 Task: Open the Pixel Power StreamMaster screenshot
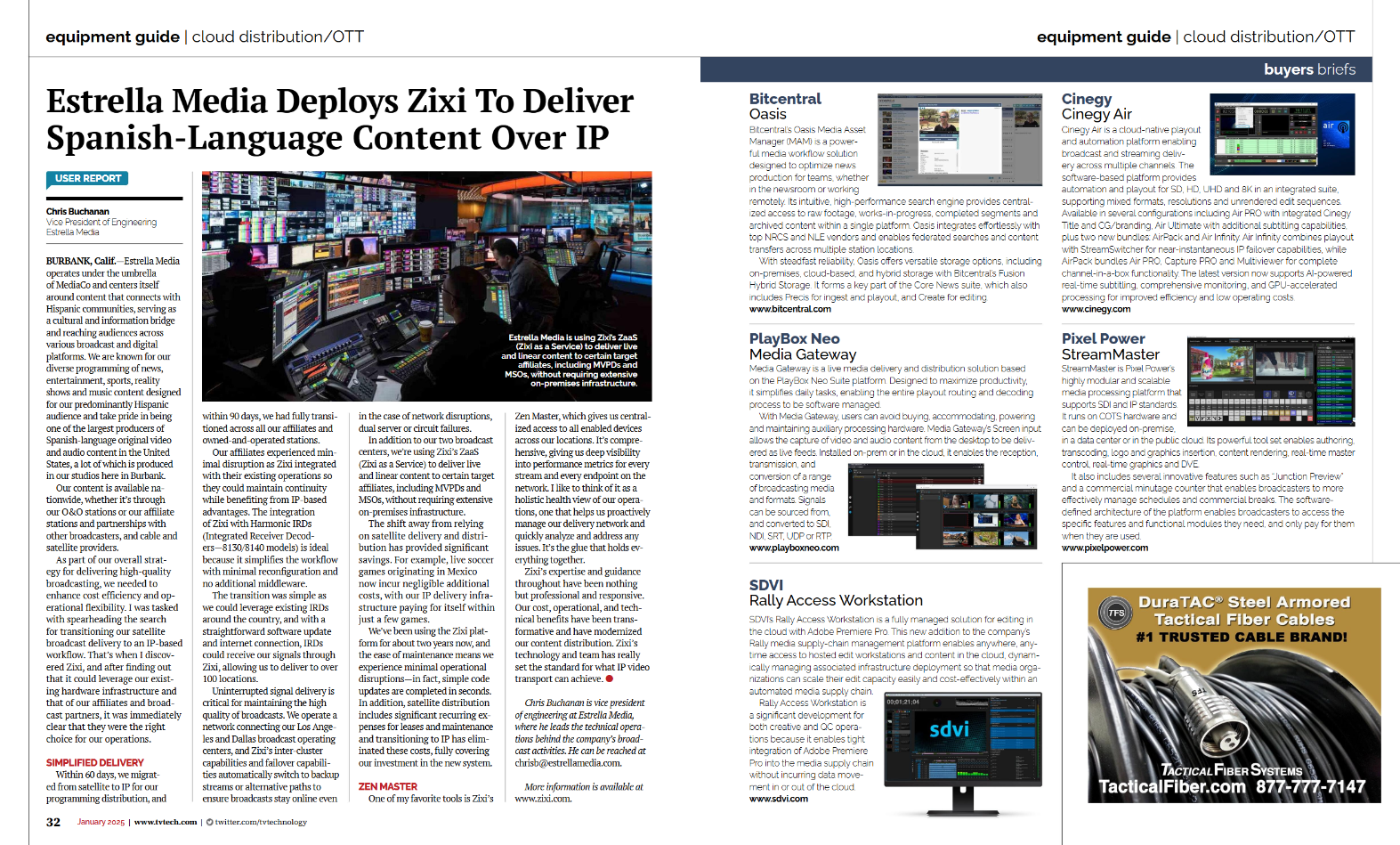1271,381
